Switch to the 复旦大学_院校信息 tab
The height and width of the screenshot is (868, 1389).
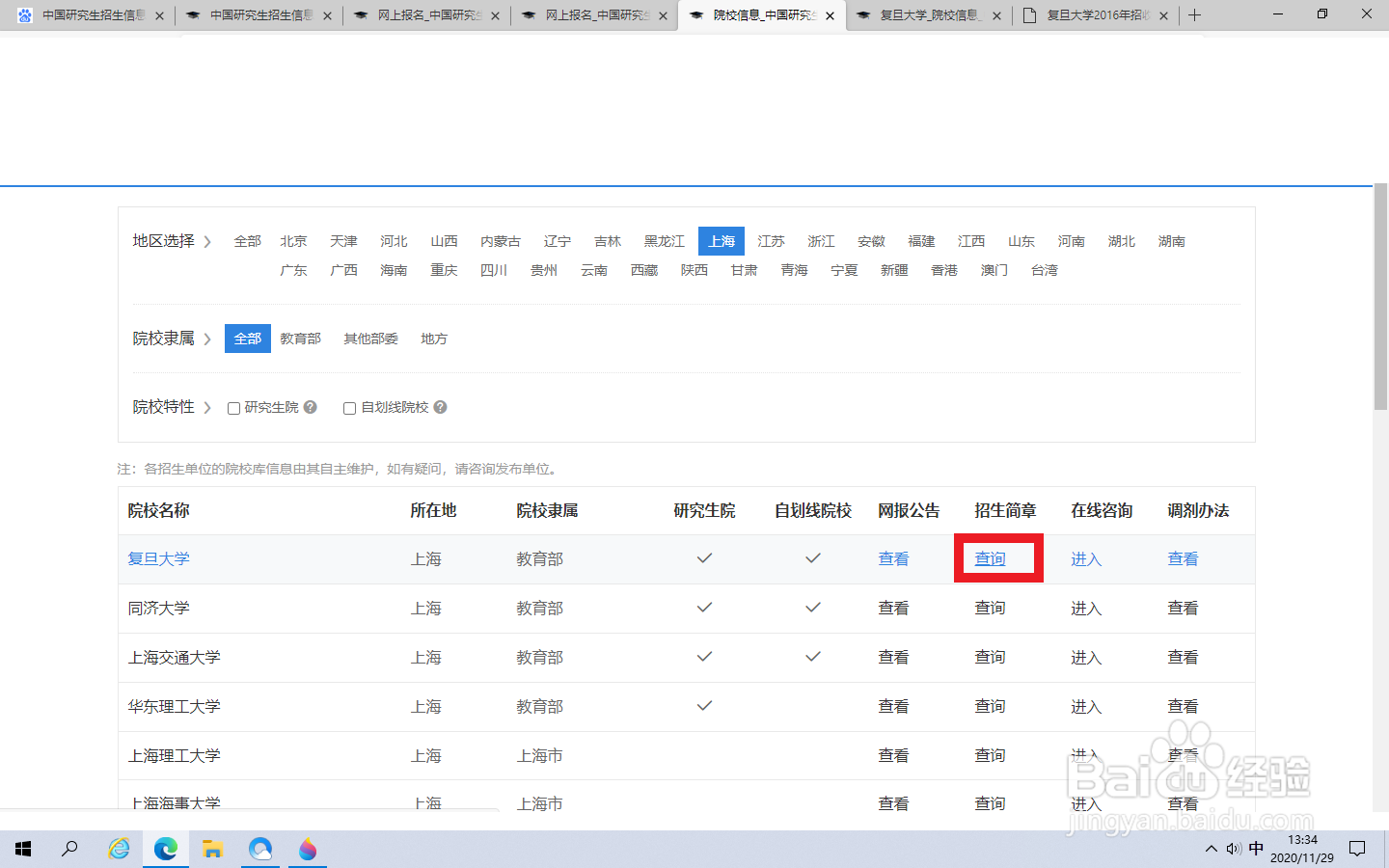[x=930, y=15]
